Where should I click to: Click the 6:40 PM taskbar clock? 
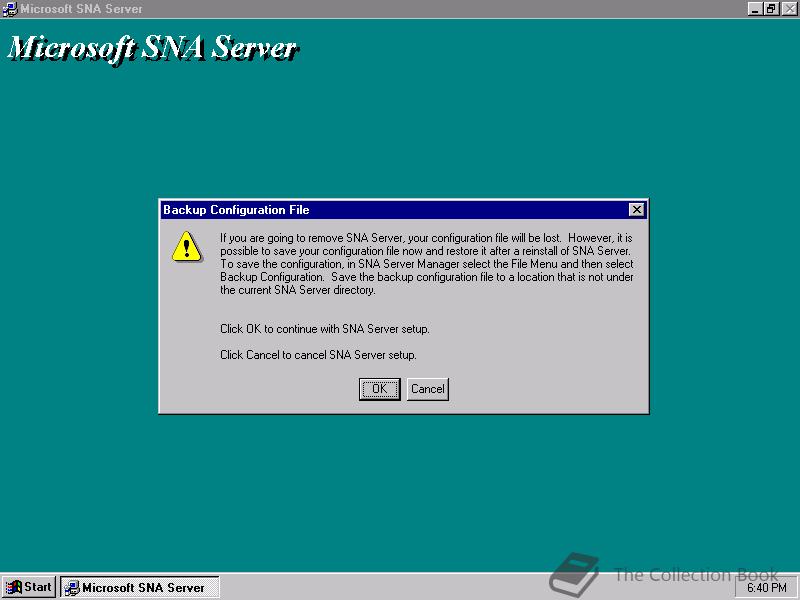tap(767, 587)
